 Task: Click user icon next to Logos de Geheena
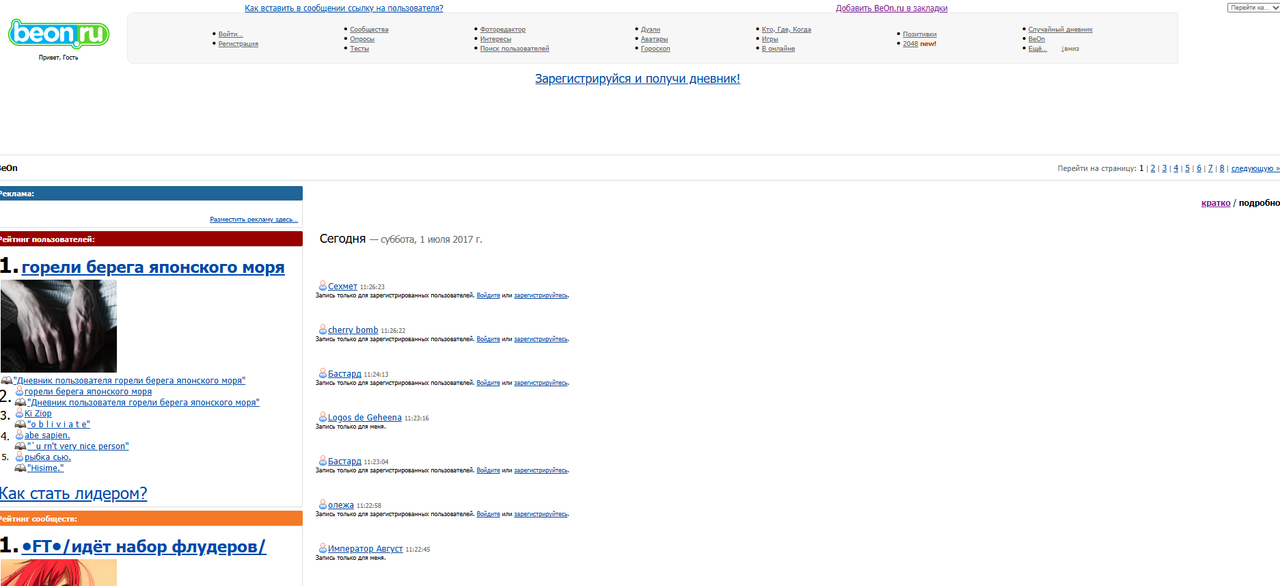pos(322,417)
